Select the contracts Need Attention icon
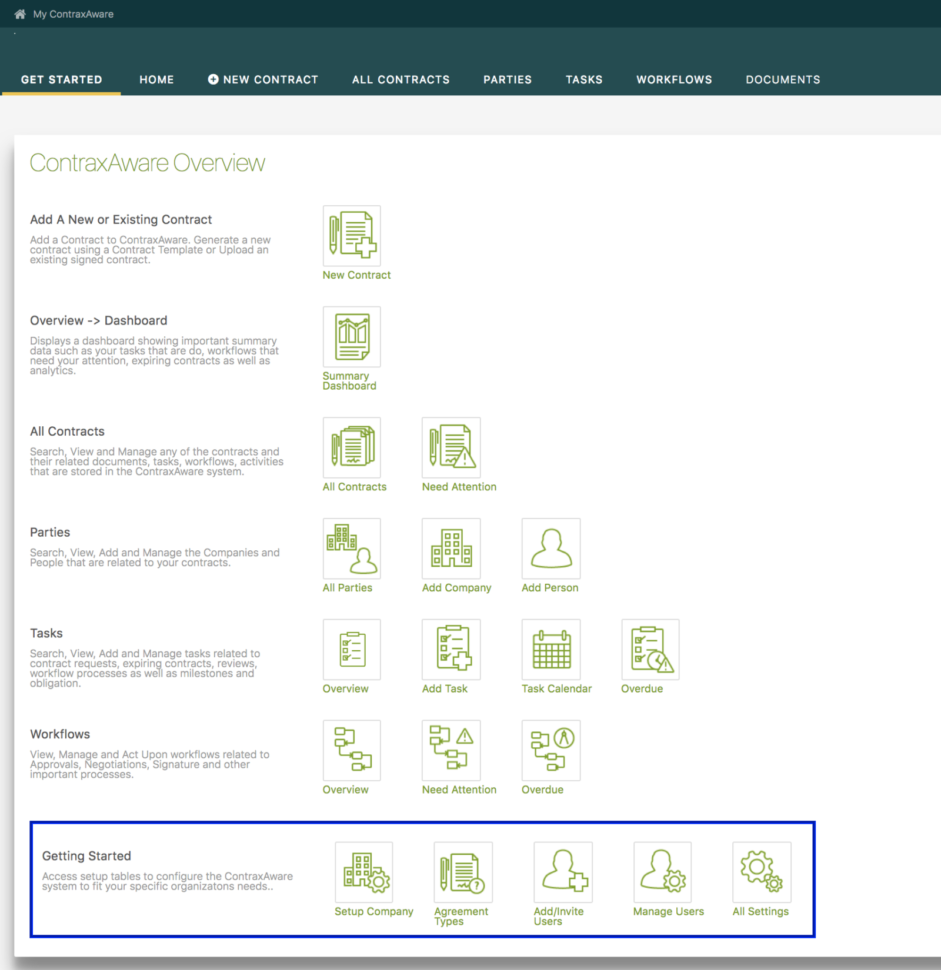 451,448
